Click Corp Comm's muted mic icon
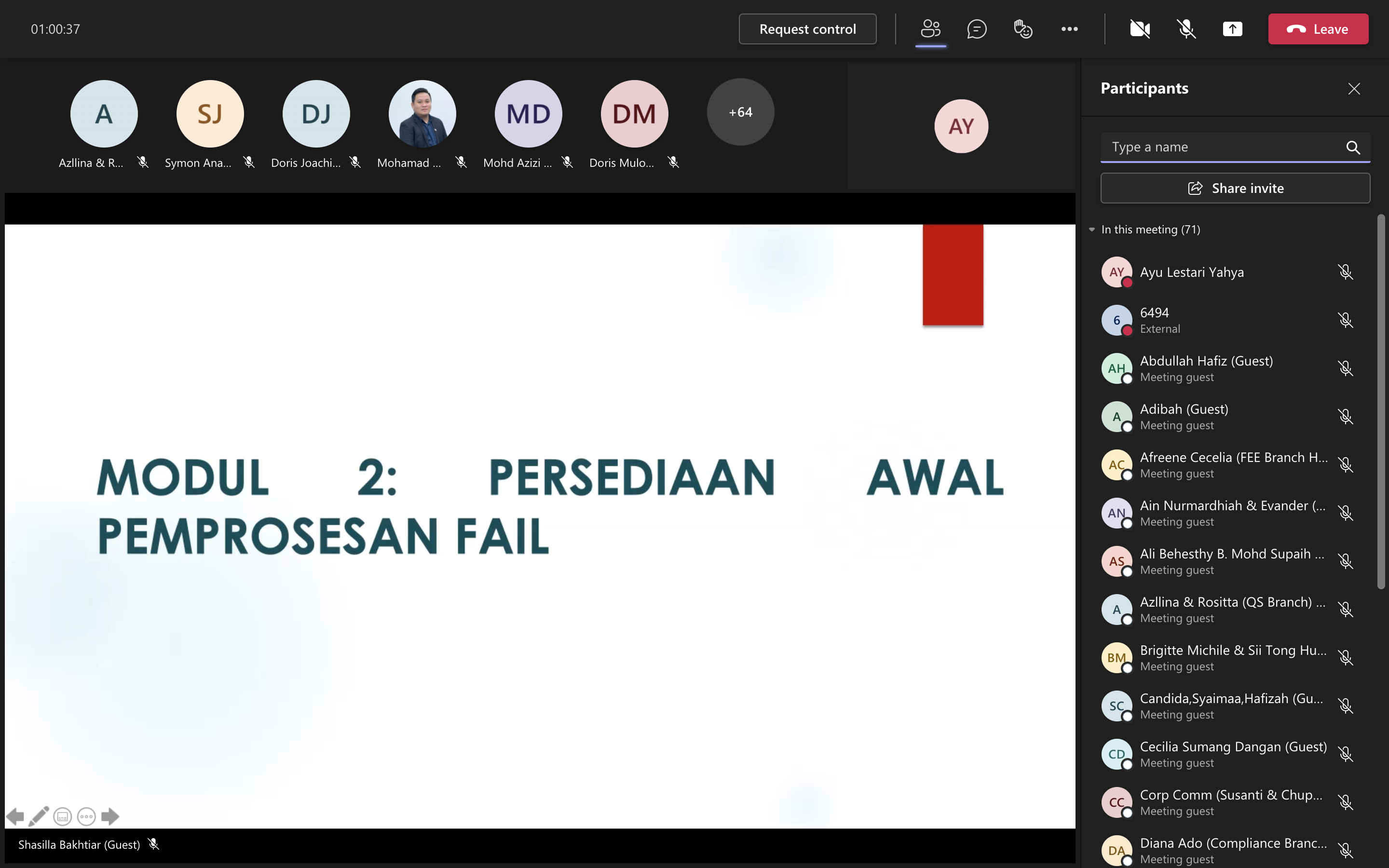 1346,802
